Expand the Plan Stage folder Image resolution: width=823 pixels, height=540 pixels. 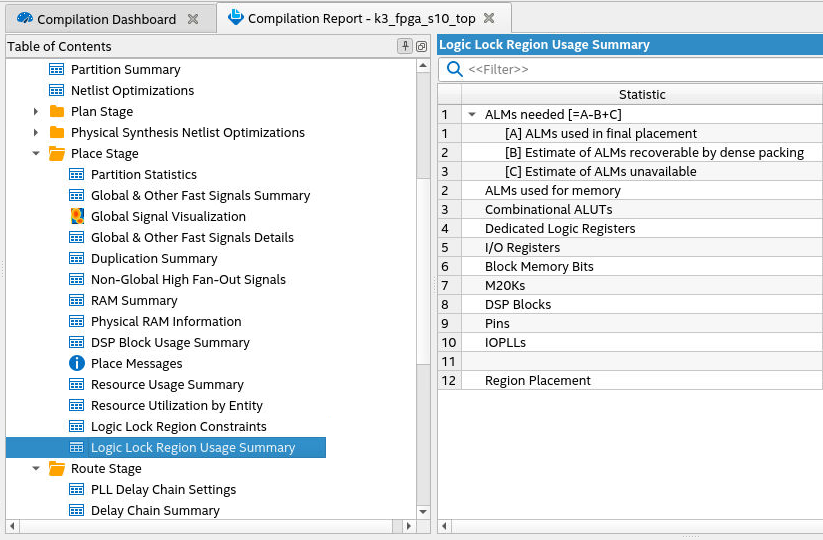(x=36, y=111)
